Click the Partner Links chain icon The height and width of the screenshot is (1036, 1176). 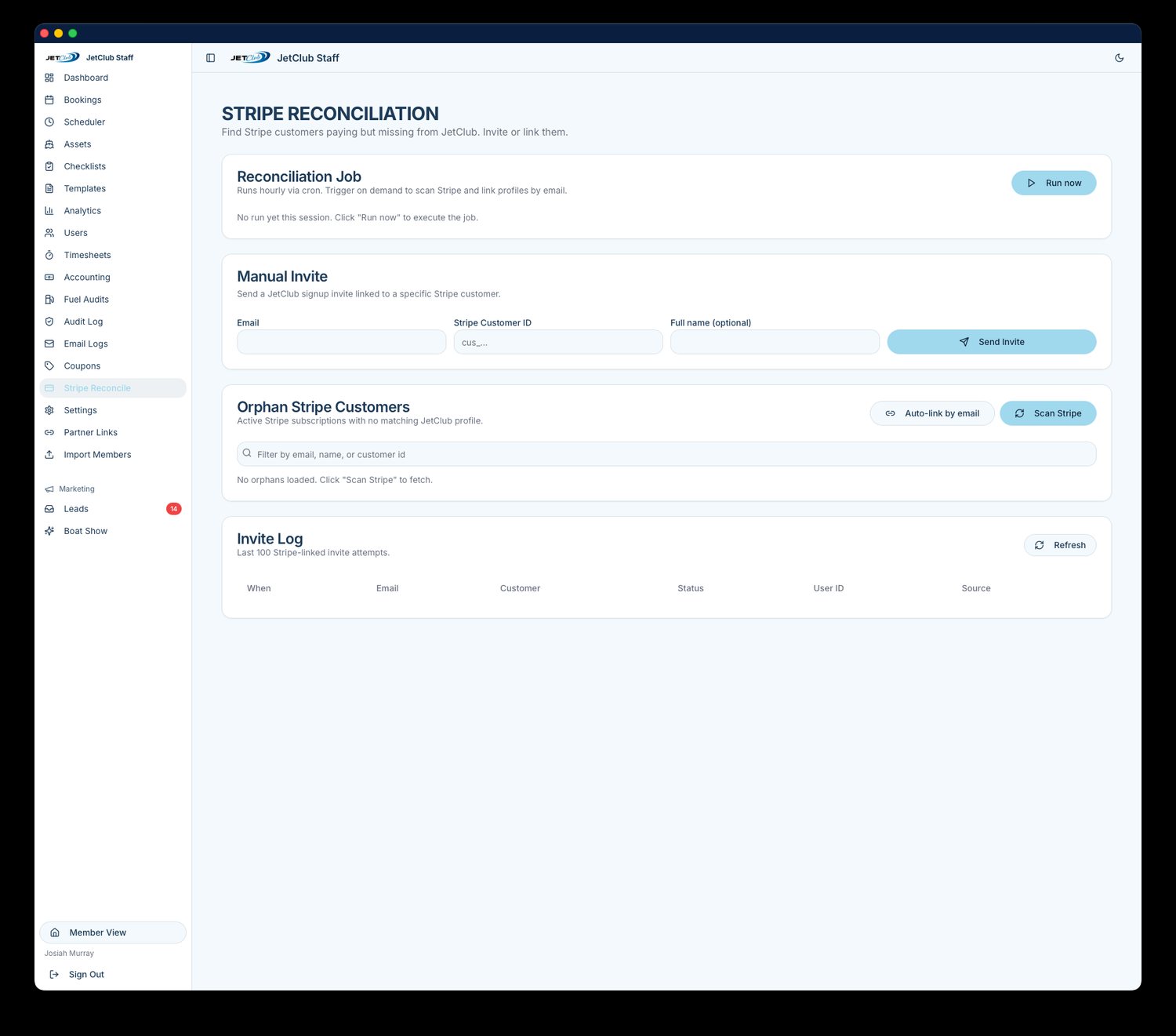pyautogui.click(x=49, y=432)
